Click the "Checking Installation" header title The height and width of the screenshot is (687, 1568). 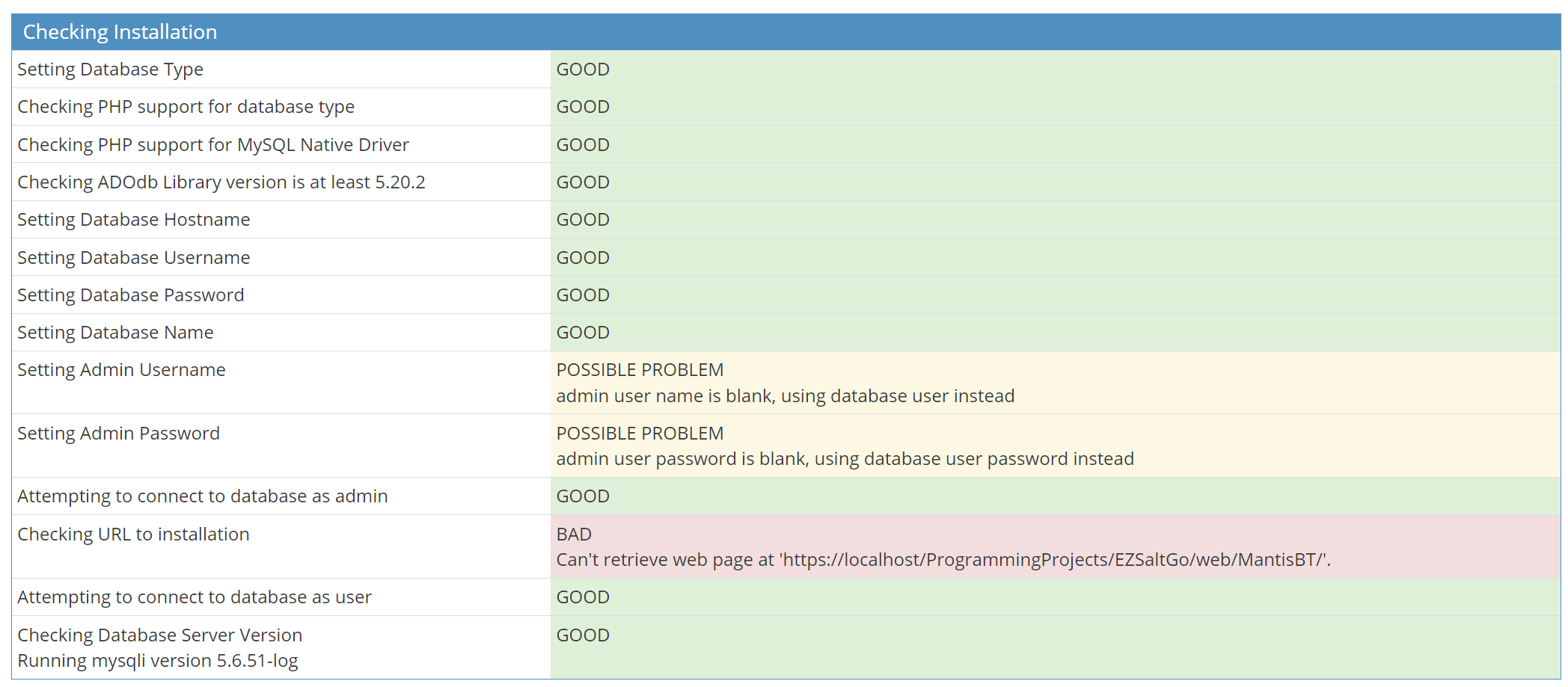120,32
